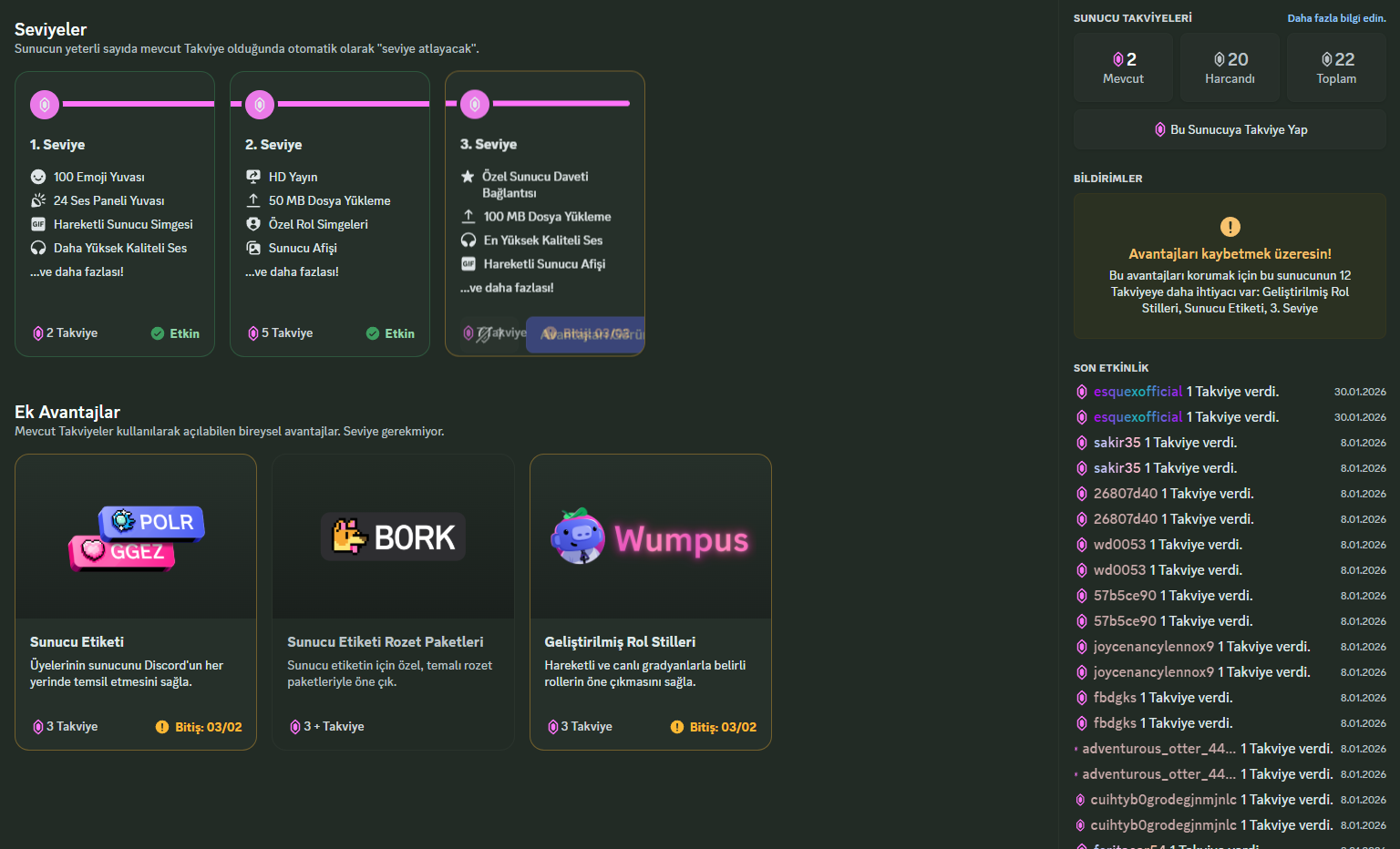Open the Sunucu Etiketi card title
Viewport: 1400px width, 849px height.
[x=77, y=642]
